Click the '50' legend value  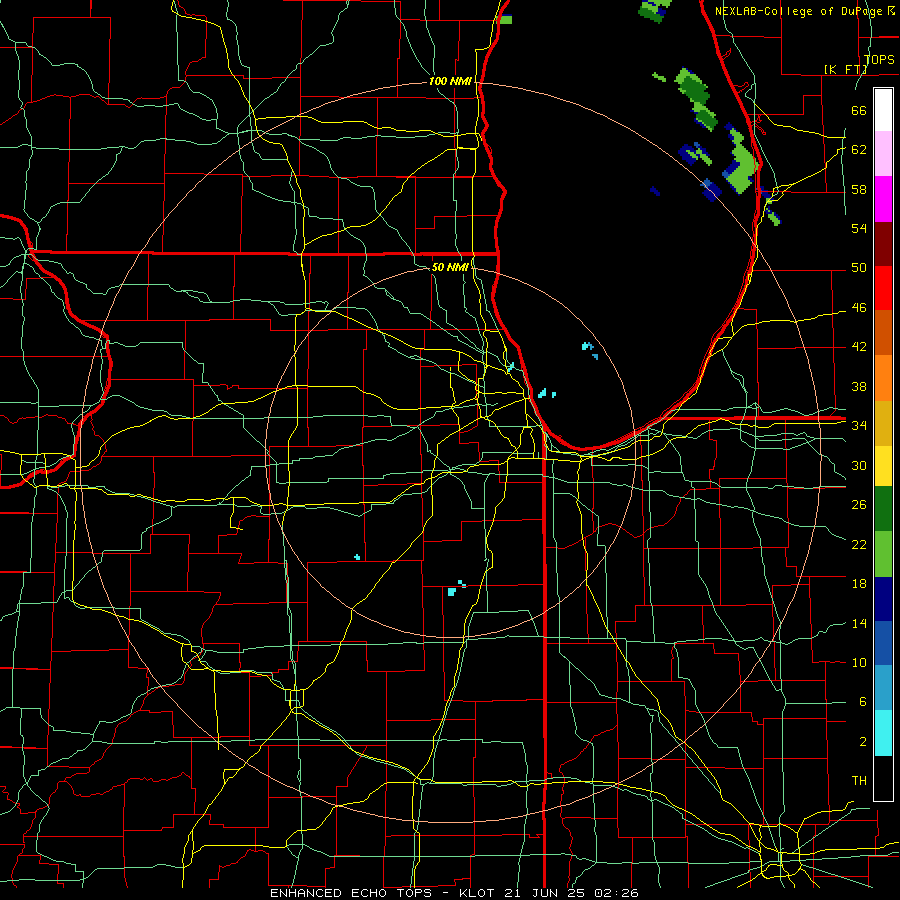(859, 268)
